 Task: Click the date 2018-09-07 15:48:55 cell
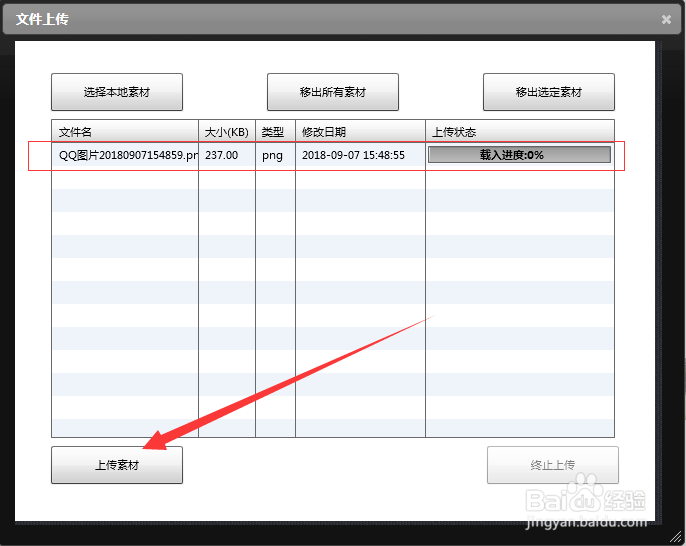[360, 155]
